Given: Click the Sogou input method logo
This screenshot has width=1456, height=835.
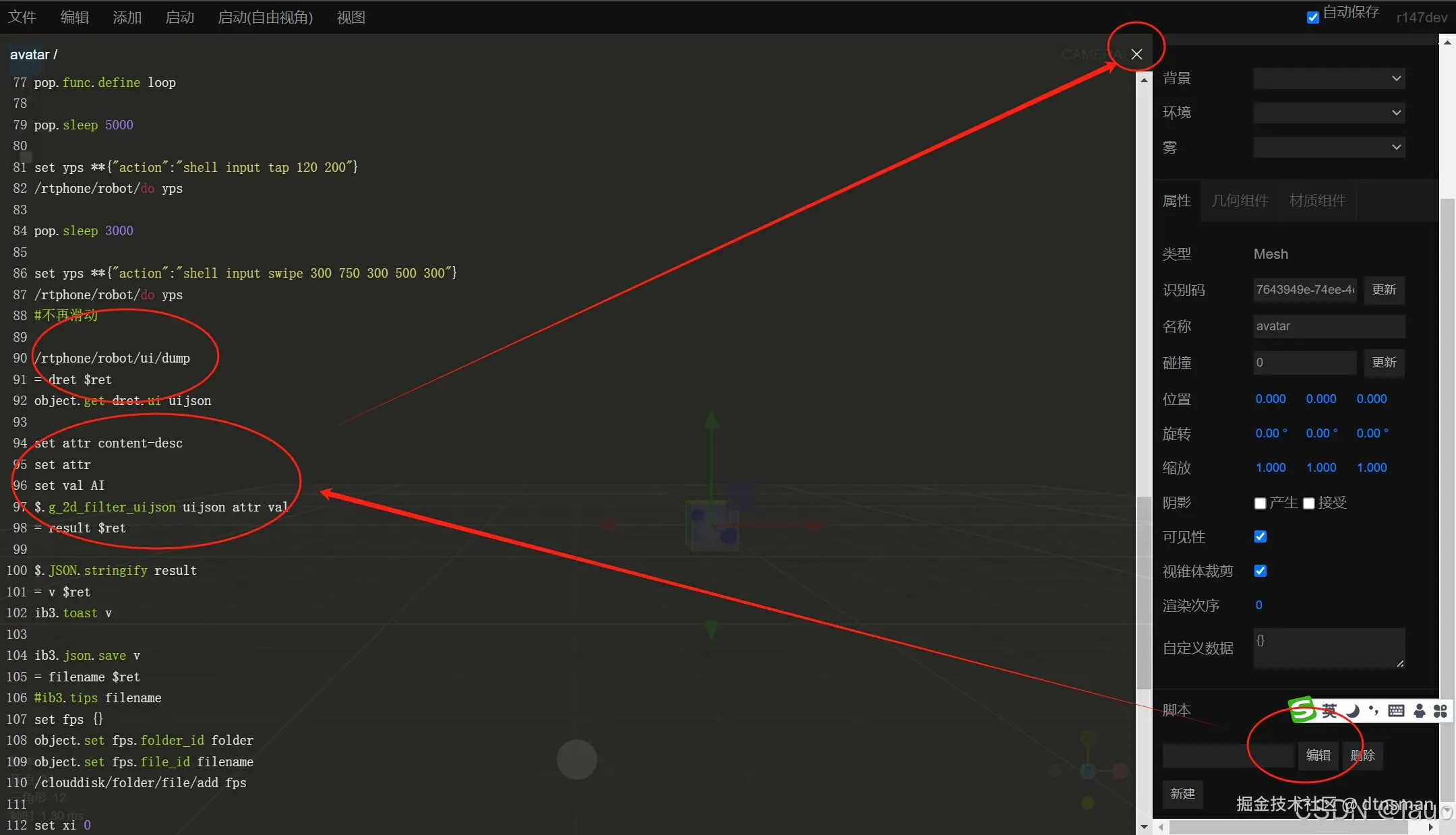Looking at the screenshot, I should click(1302, 710).
